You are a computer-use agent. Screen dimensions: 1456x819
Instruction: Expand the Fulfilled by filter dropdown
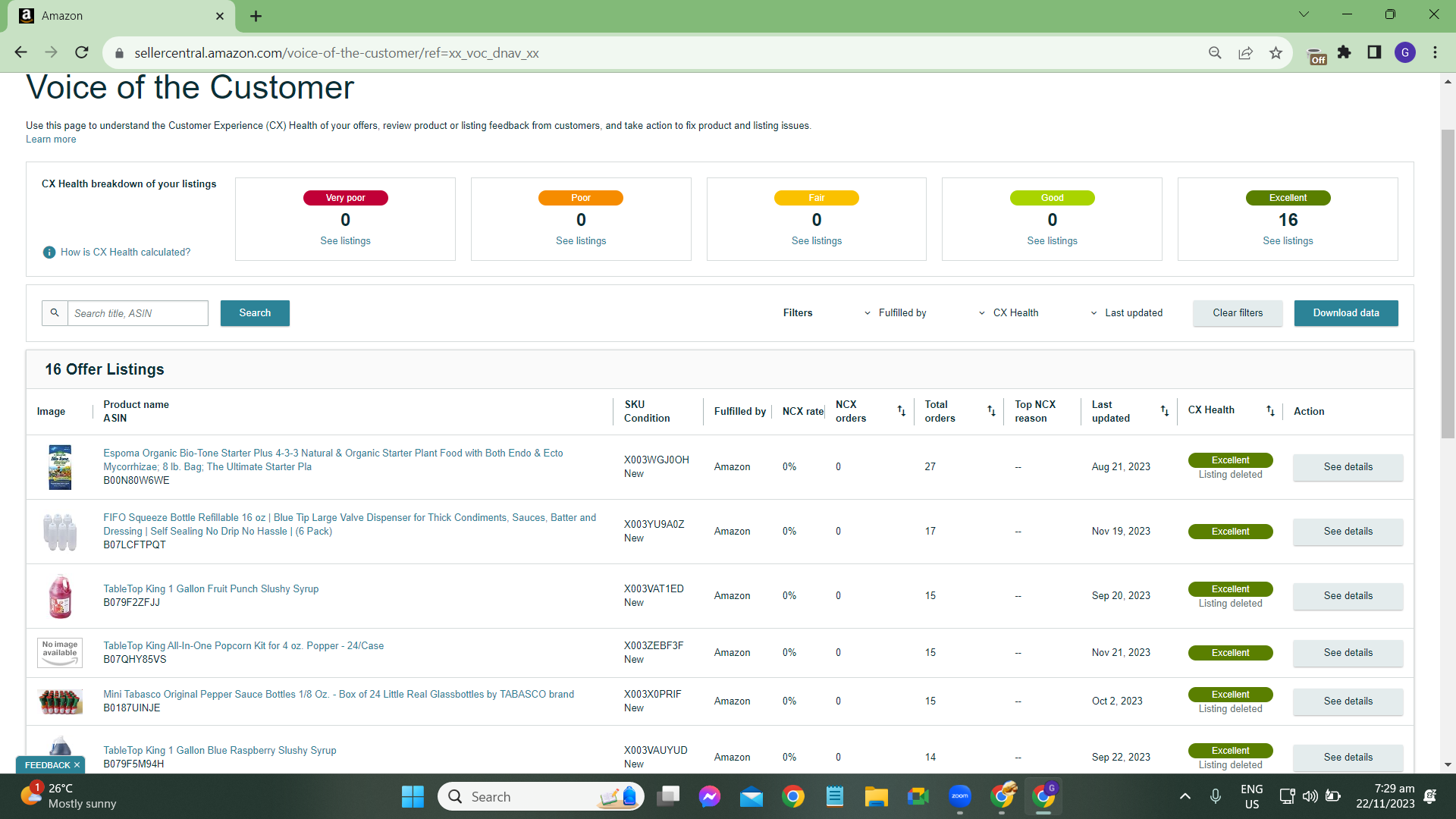click(x=895, y=313)
